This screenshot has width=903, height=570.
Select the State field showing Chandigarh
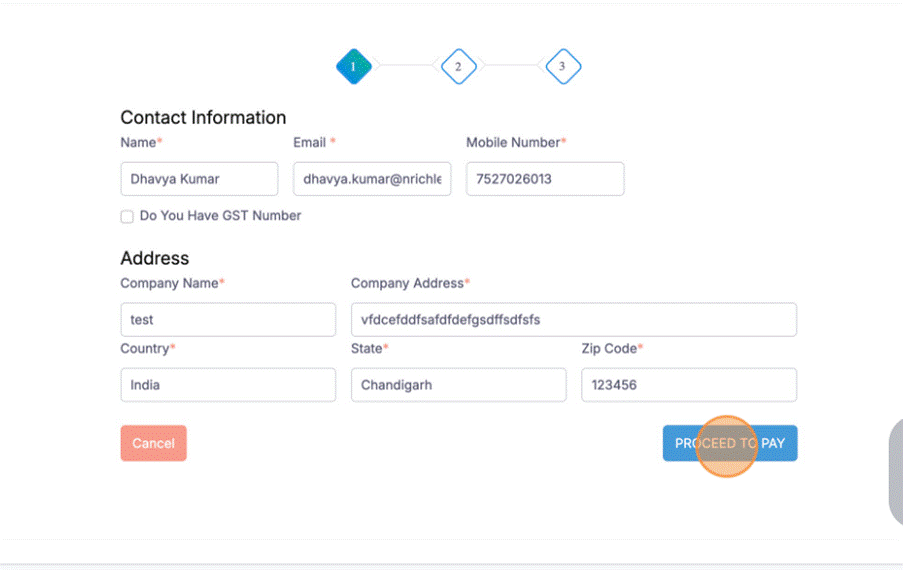[458, 385]
